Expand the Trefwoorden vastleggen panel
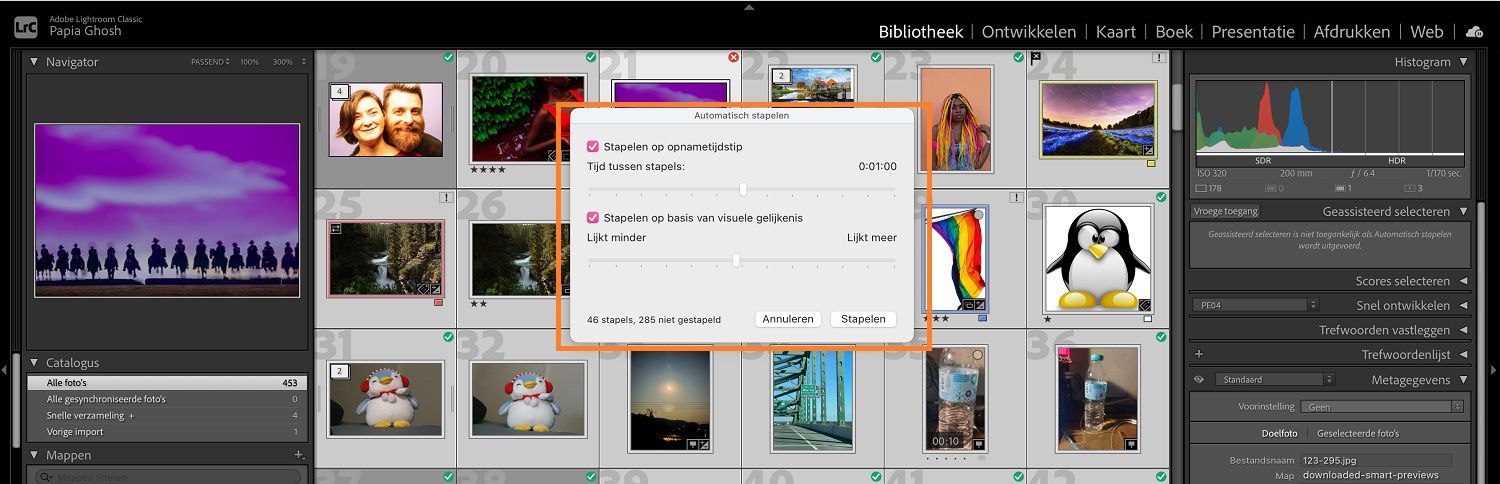1500x484 pixels. (1463, 330)
